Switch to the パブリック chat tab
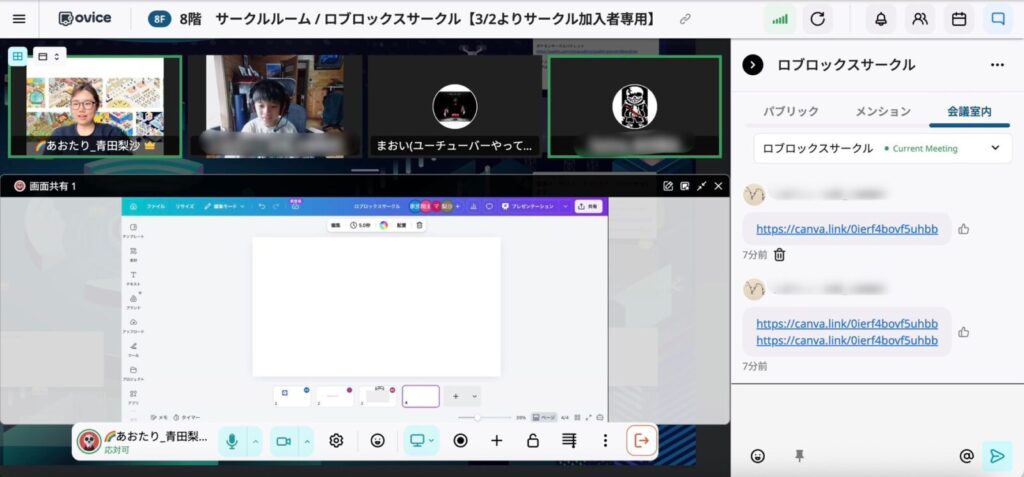The height and width of the screenshot is (477, 1024). [x=790, y=111]
